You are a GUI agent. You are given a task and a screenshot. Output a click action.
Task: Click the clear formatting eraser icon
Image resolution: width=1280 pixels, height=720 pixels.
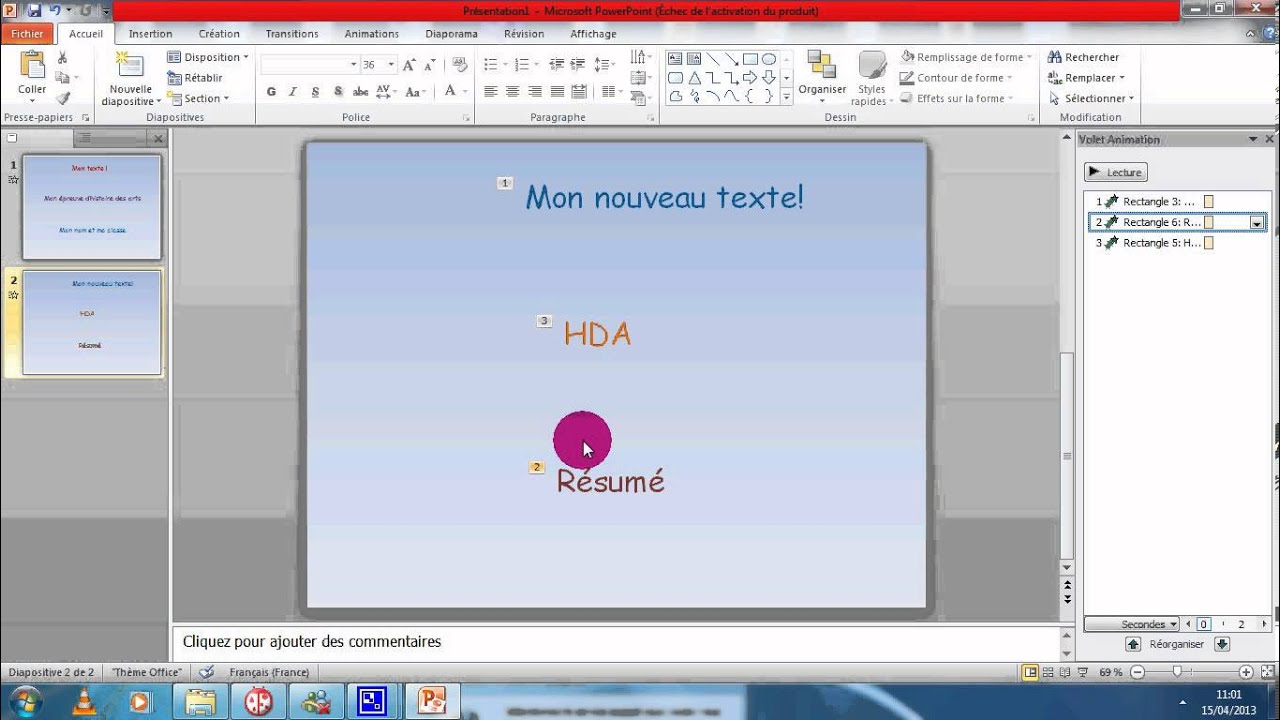click(460, 64)
